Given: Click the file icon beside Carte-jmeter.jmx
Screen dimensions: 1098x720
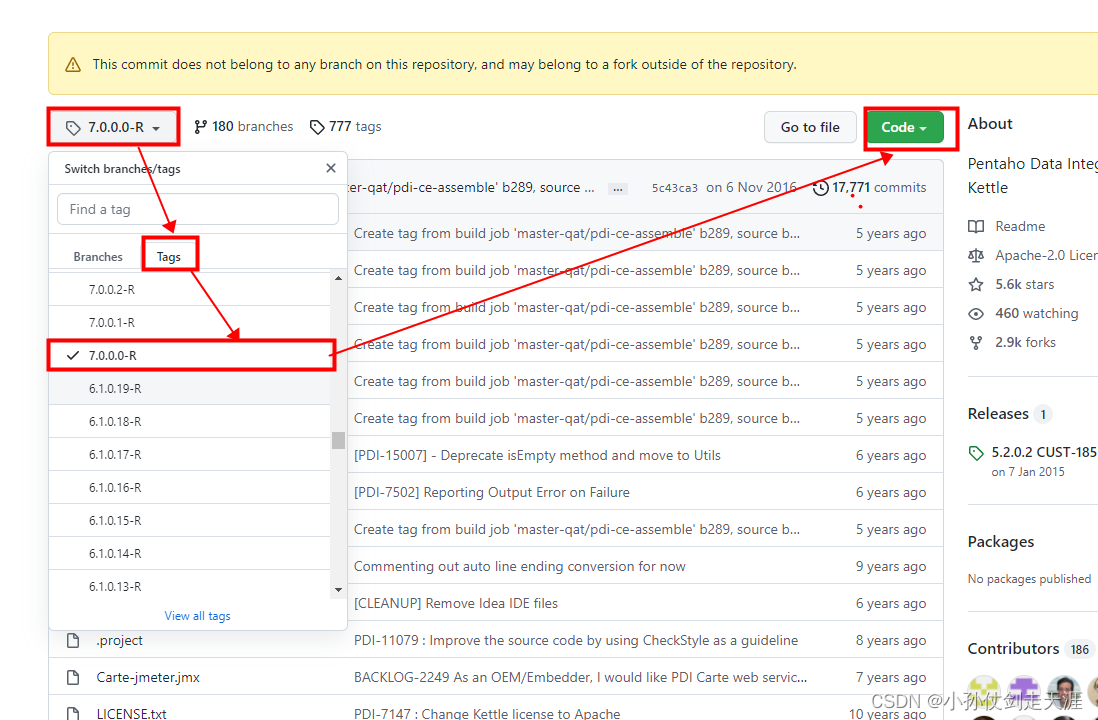Looking at the screenshot, I should (x=73, y=677).
